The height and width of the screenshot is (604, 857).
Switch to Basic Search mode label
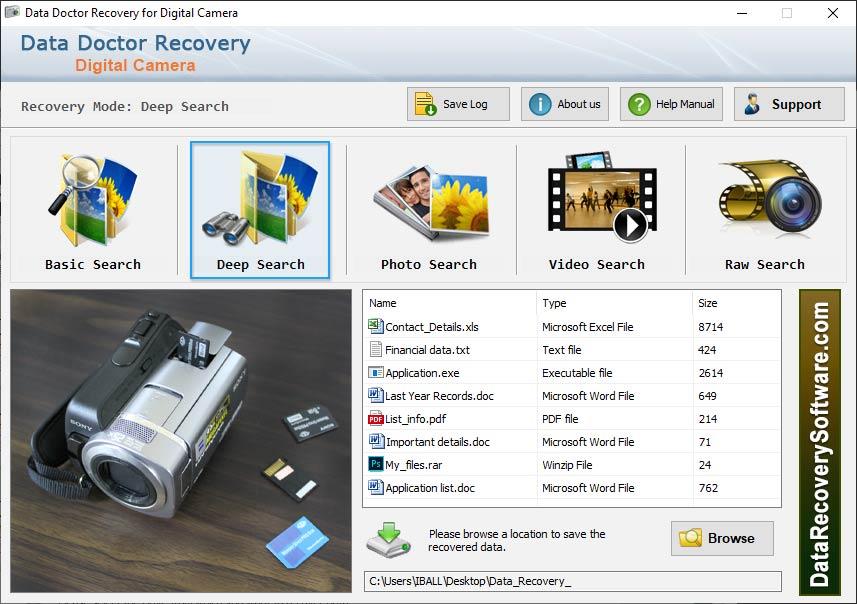[x=93, y=265]
